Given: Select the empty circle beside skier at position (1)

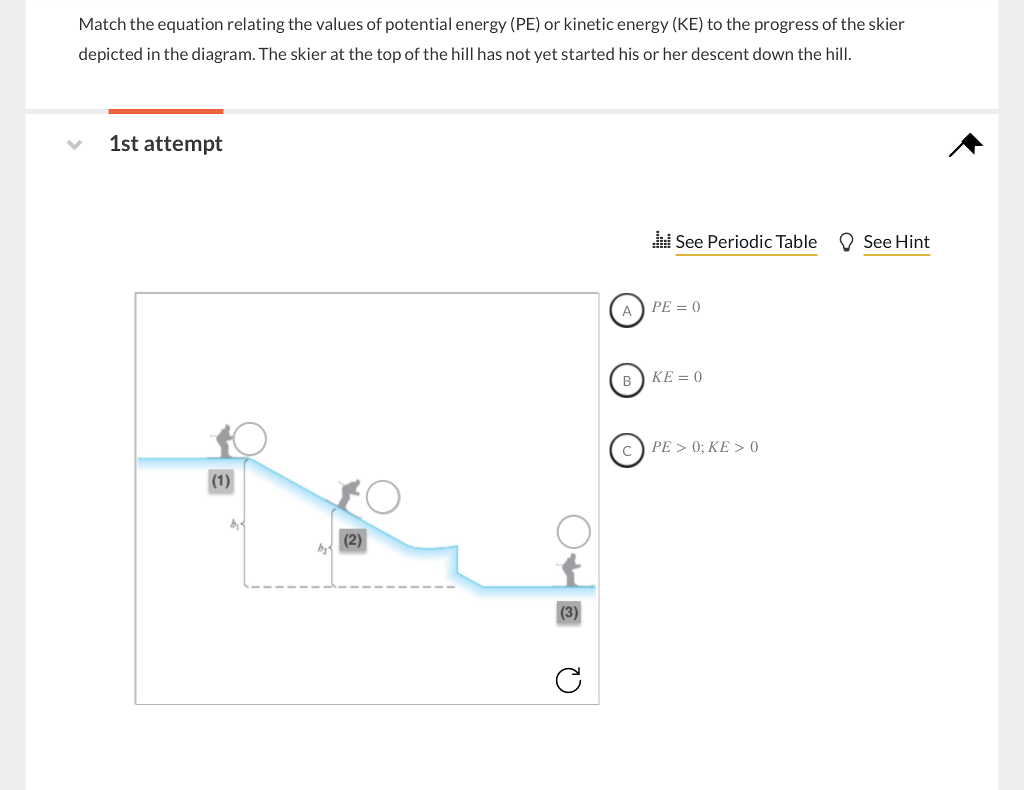Looking at the screenshot, I should click(x=248, y=439).
